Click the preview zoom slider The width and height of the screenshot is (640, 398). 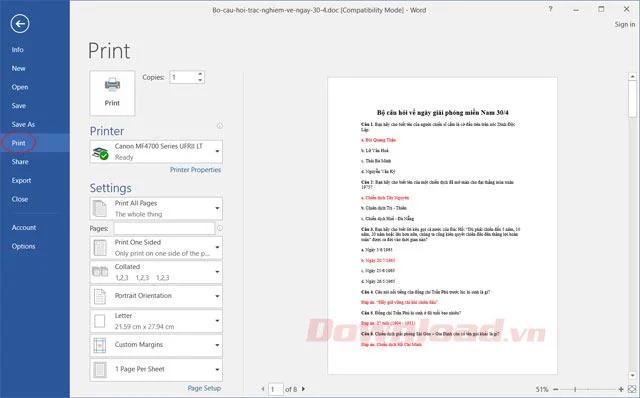(588, 389)
